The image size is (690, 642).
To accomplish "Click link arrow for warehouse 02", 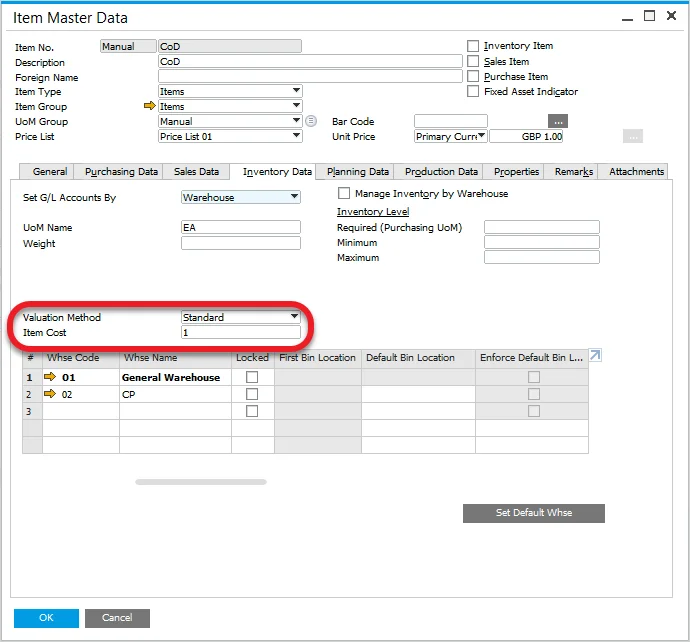I will [50, 395].
